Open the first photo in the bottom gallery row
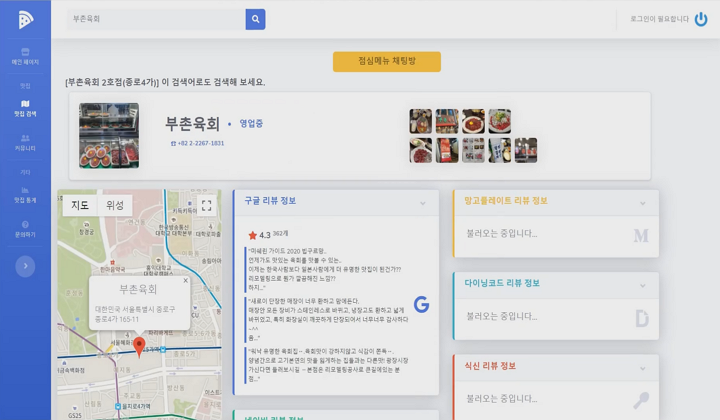 tap(421, 150)
